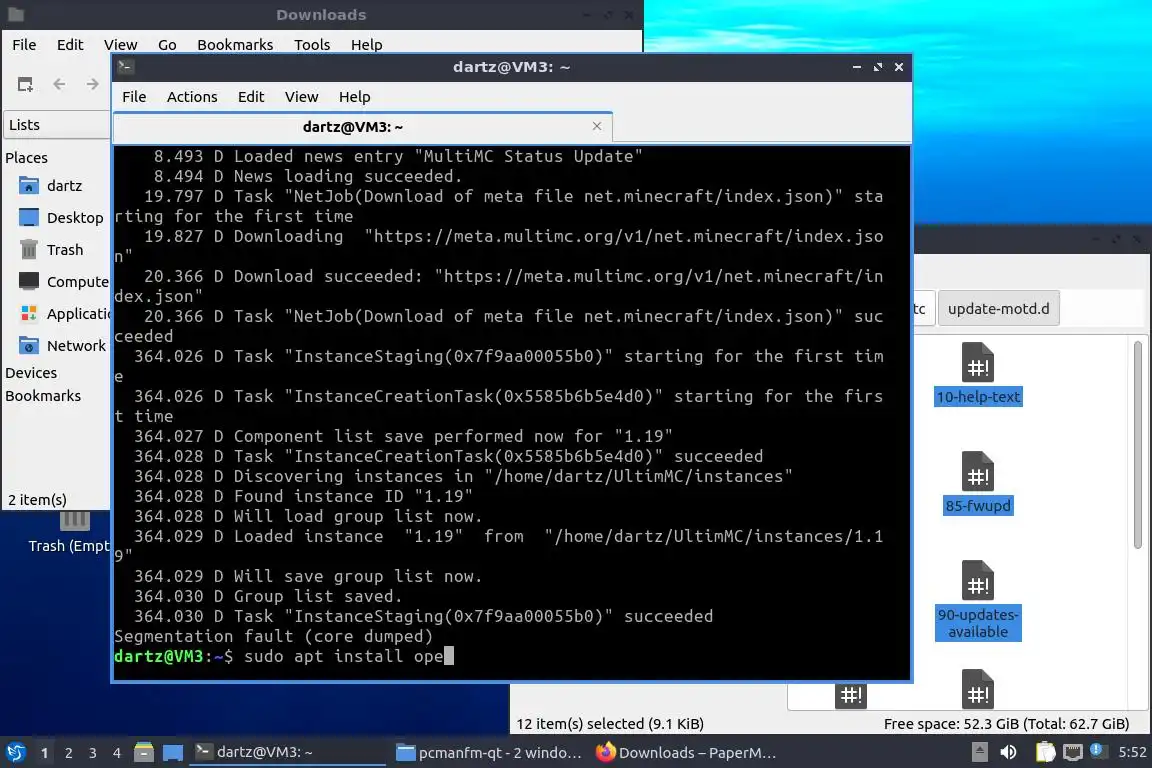The height and width of the screenshot is (768, 1152).
Task: Select the 90-updates-available script file icon
Action: [x=978, y=581]
